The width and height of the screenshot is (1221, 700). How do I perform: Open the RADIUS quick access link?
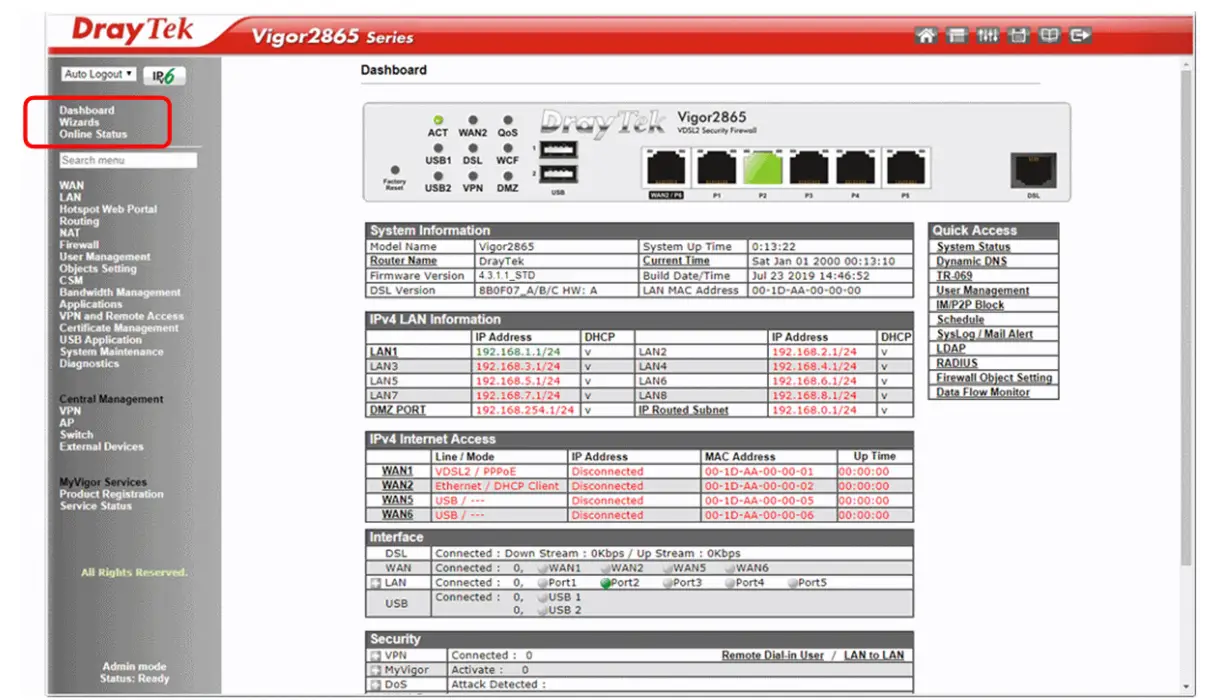point(957,363)
